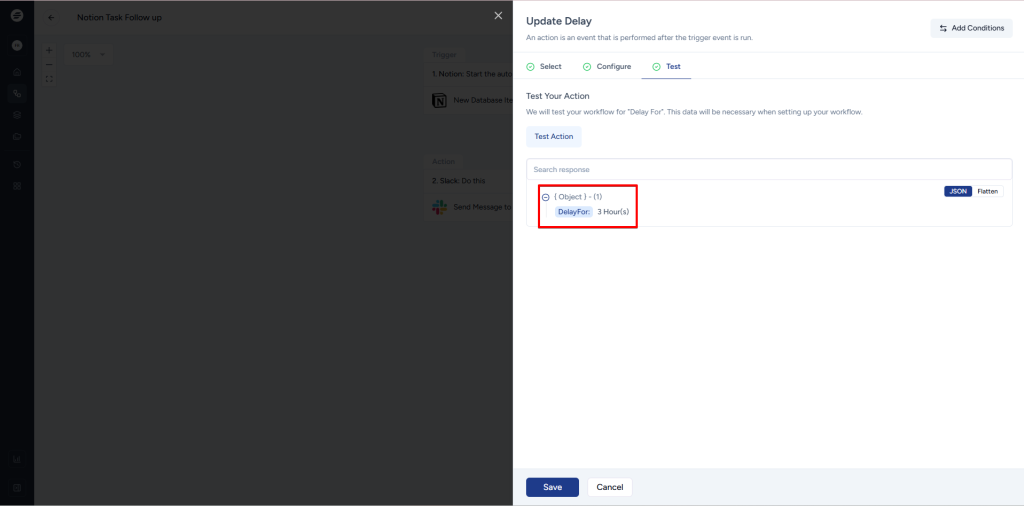Click the Test Action button
The width and height of the screenshot is (1024, 506).
pyautogui.click(x=554, y=136)
